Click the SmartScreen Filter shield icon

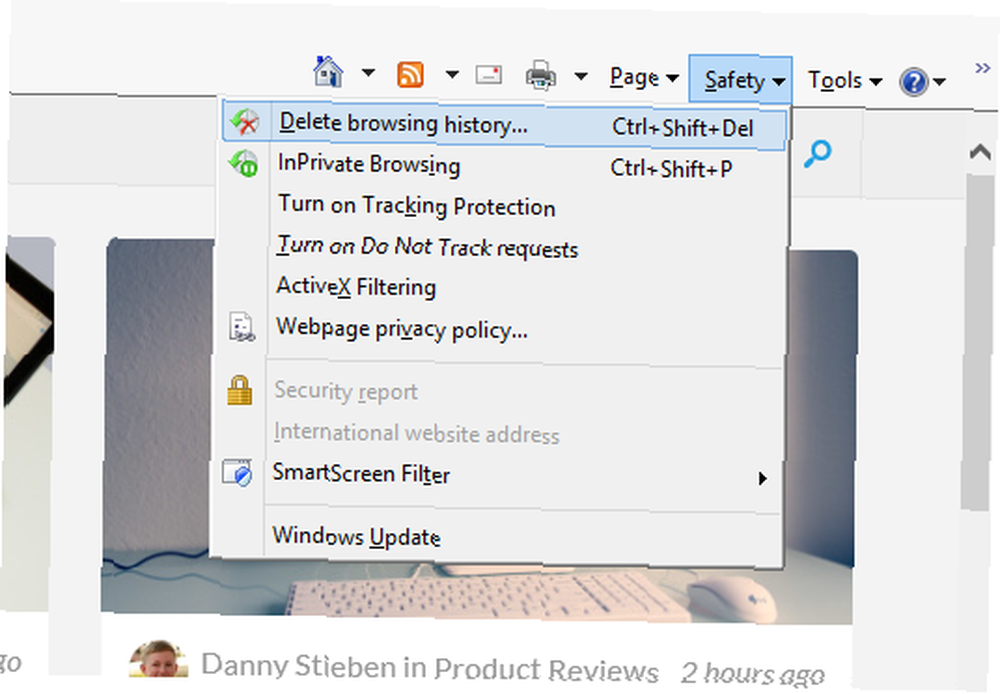237,473
